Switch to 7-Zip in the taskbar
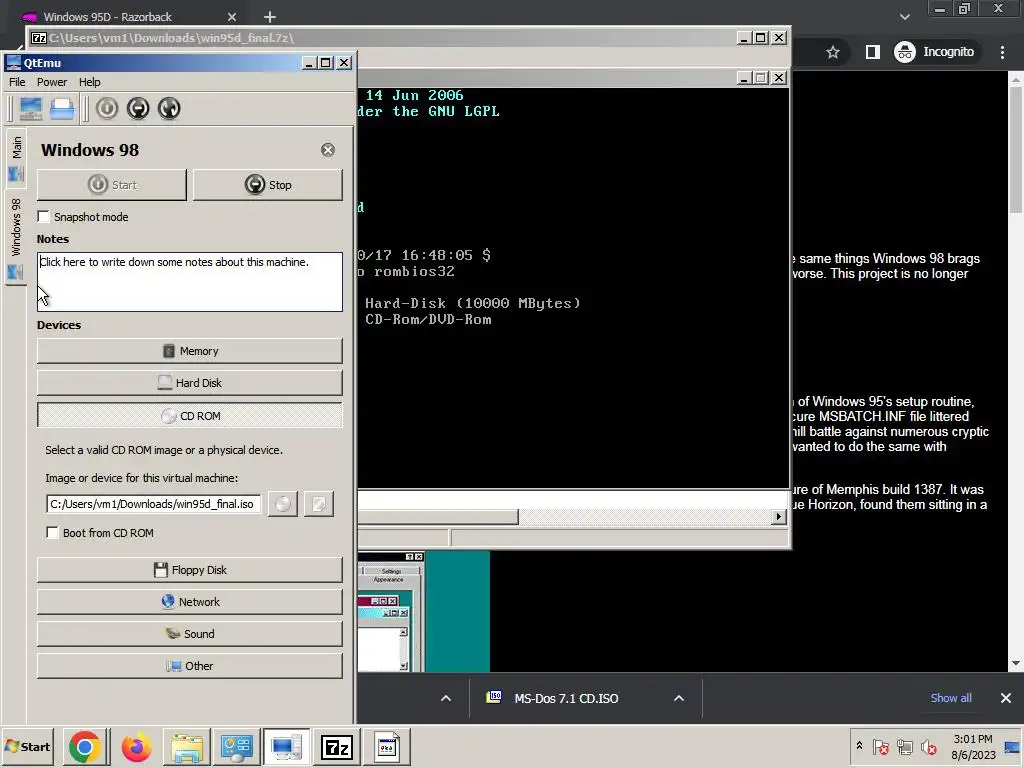Image resolution: width=1024 pixels, height=768 pixels. point(336,746)
